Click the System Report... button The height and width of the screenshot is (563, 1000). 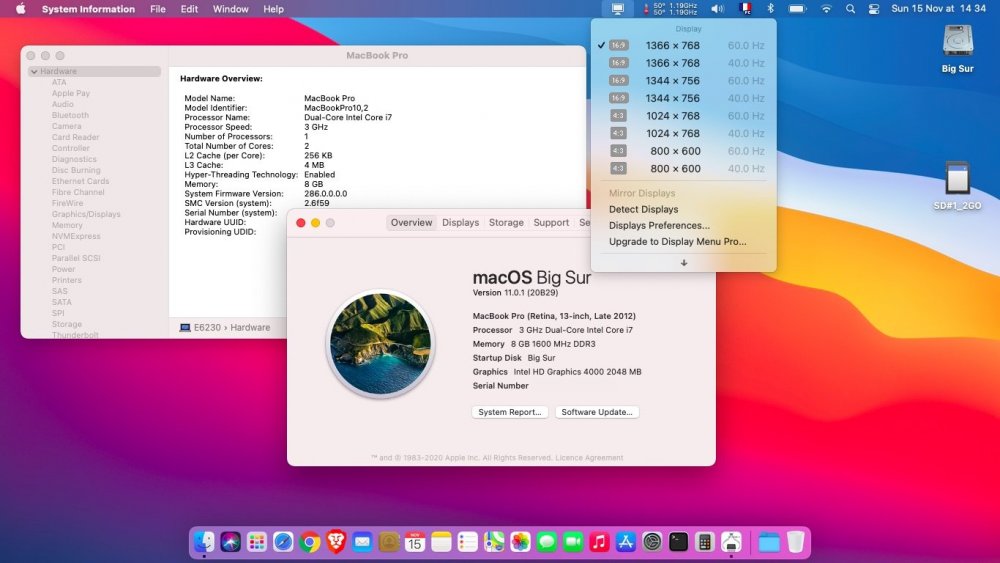pyautogui.click(x=510, y=412)
